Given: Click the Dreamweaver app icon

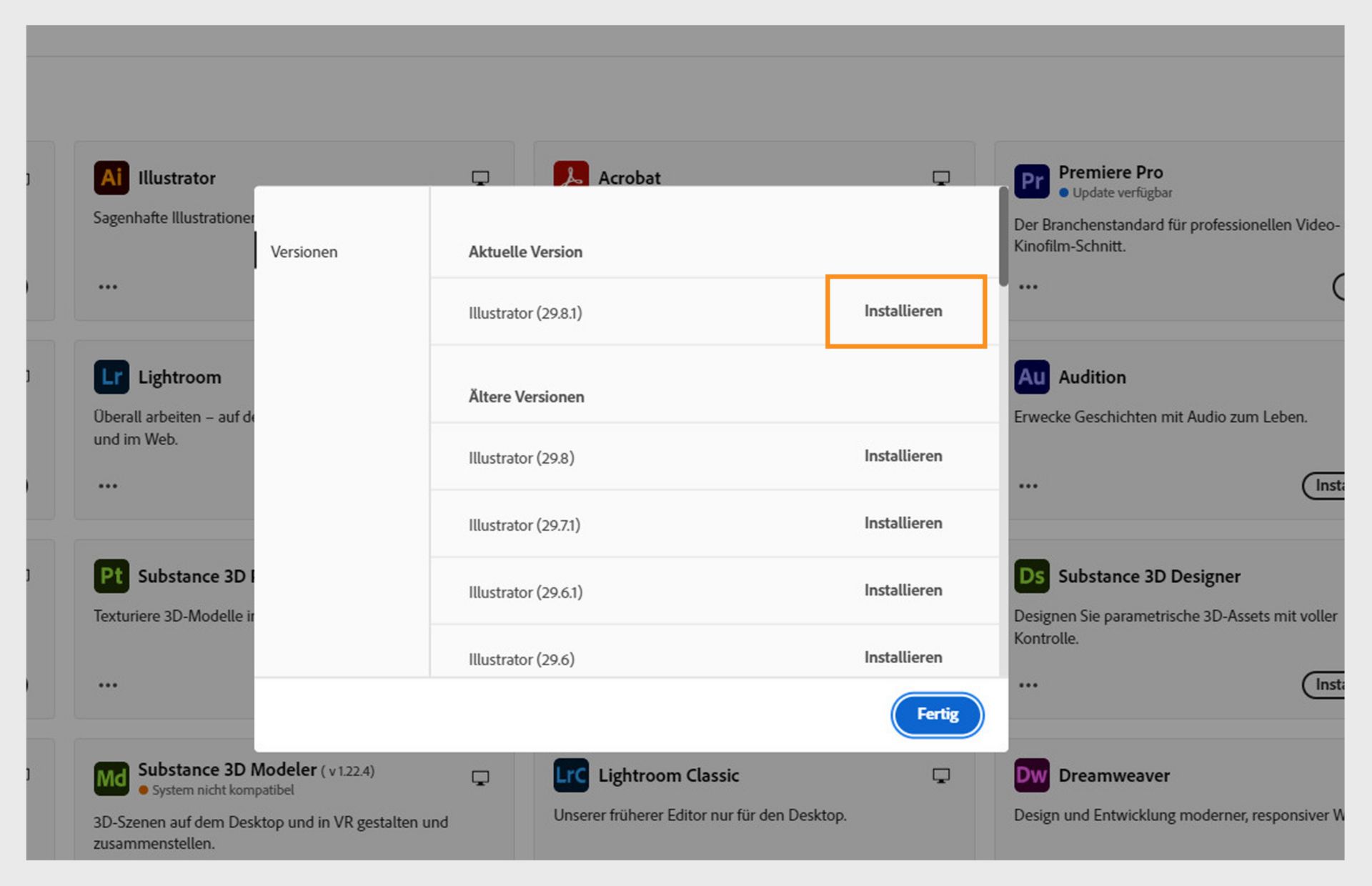Looking at the screenshot, I should point(1031,775).
